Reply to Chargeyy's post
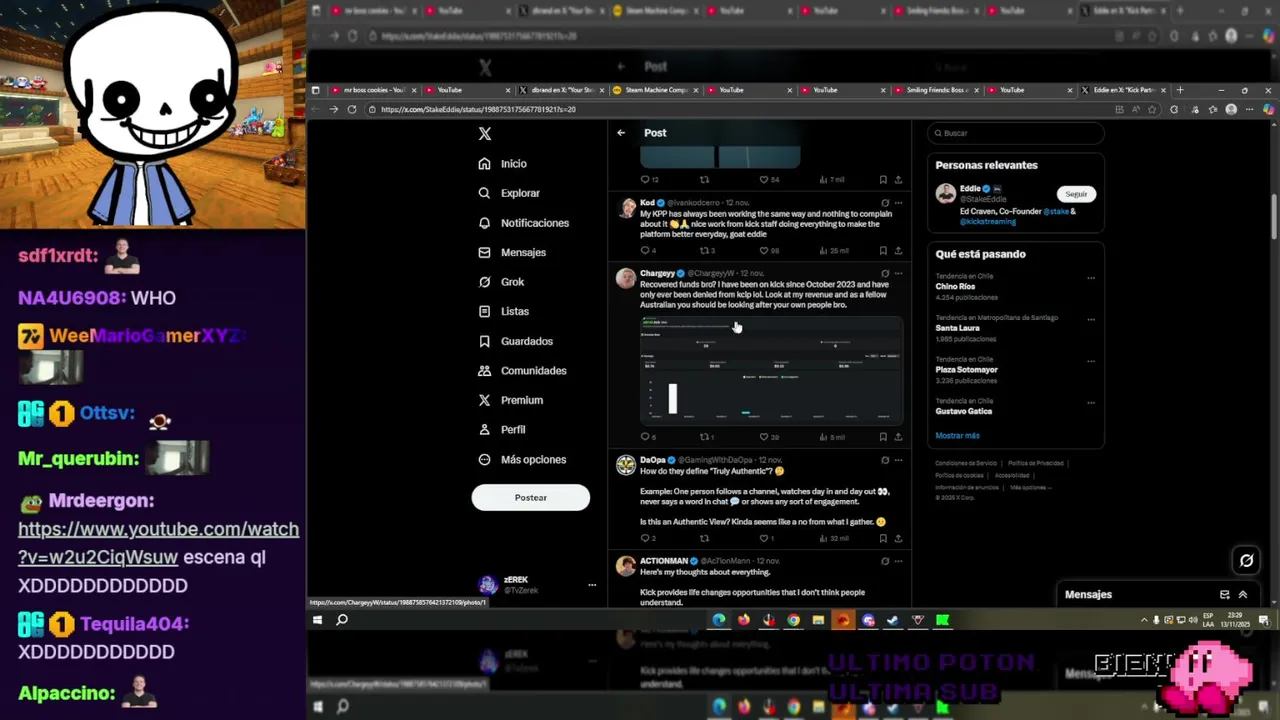 tap(646, 437)
